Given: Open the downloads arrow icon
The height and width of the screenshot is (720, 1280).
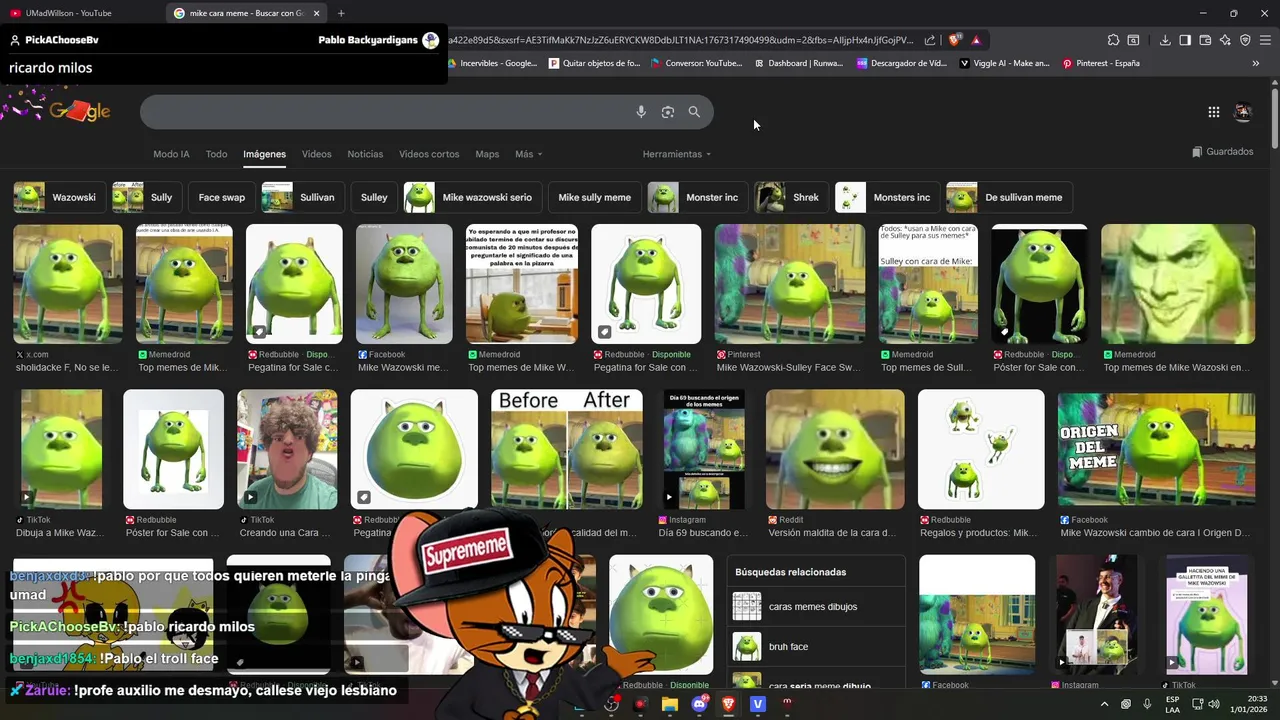Looking at the screenshot, I should point(1165,40).
